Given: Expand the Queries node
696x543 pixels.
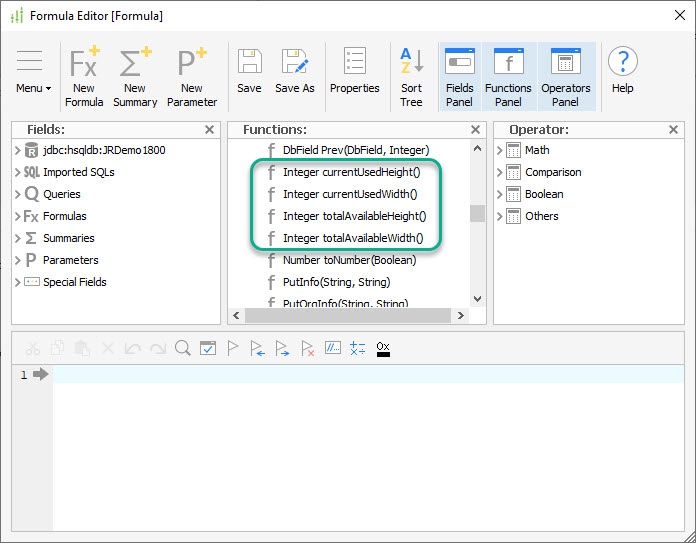Looking at the screenshot, I should pos(18,194).
